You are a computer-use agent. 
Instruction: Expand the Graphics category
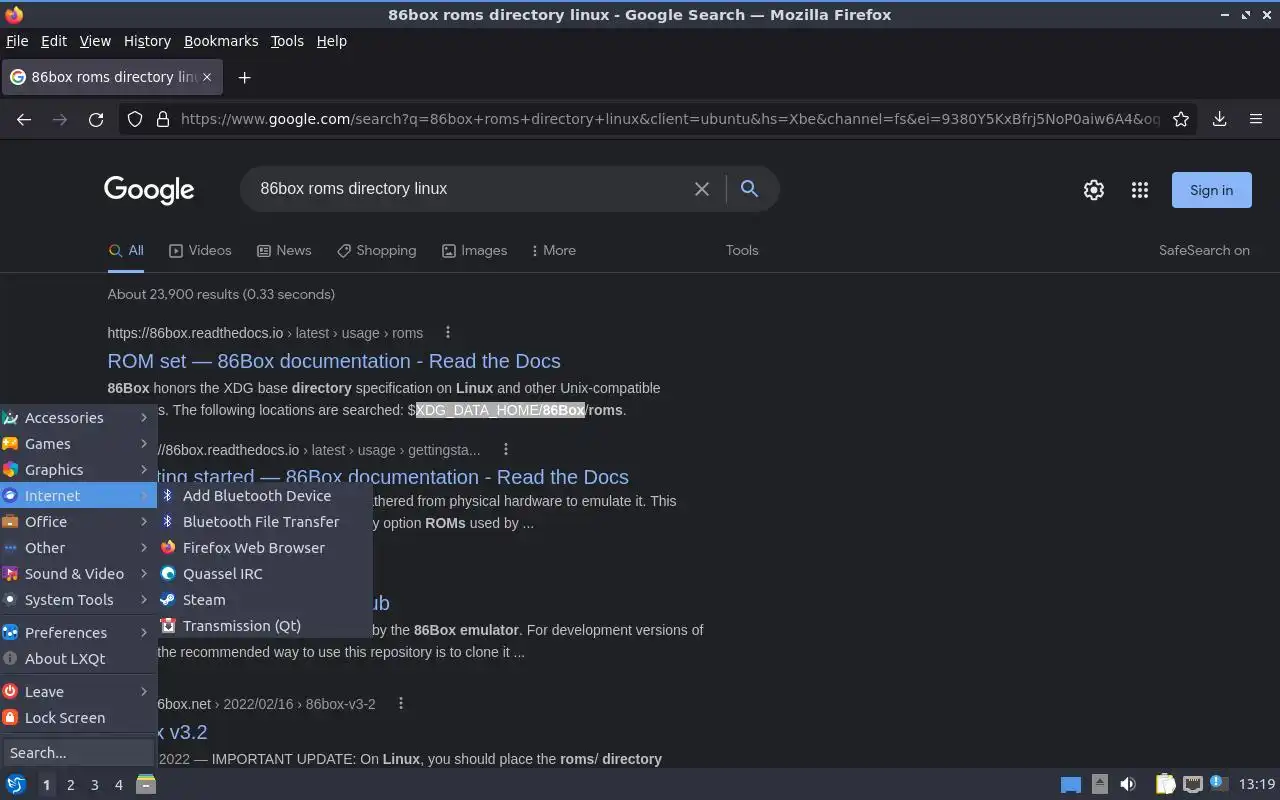point(78,470)
